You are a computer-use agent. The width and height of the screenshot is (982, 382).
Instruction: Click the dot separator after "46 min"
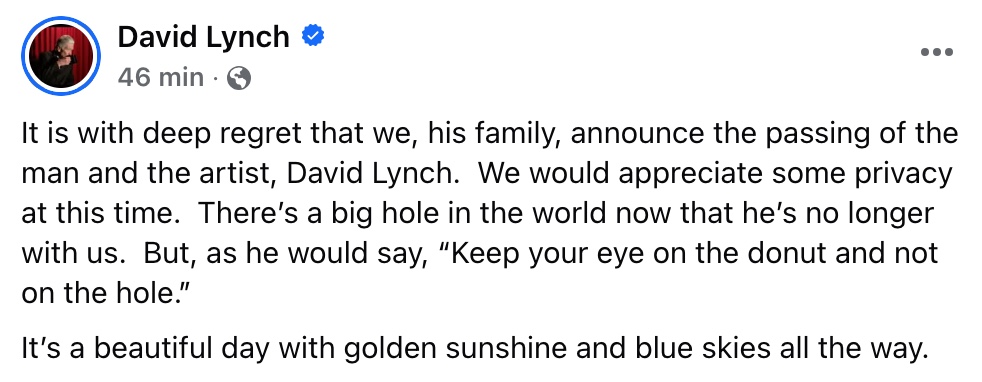tap(215, 79)
